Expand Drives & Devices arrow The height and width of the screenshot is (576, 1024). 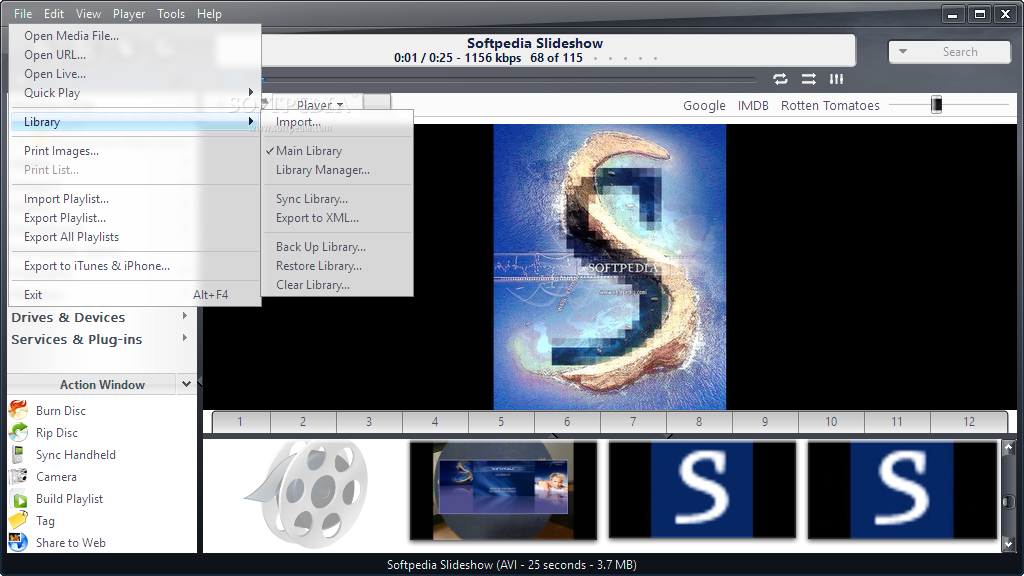coord(185,316)
